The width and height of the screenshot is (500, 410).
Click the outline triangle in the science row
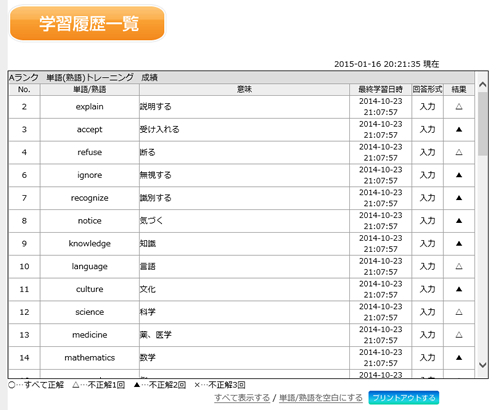pyautogui.click(x=459, y=312)
